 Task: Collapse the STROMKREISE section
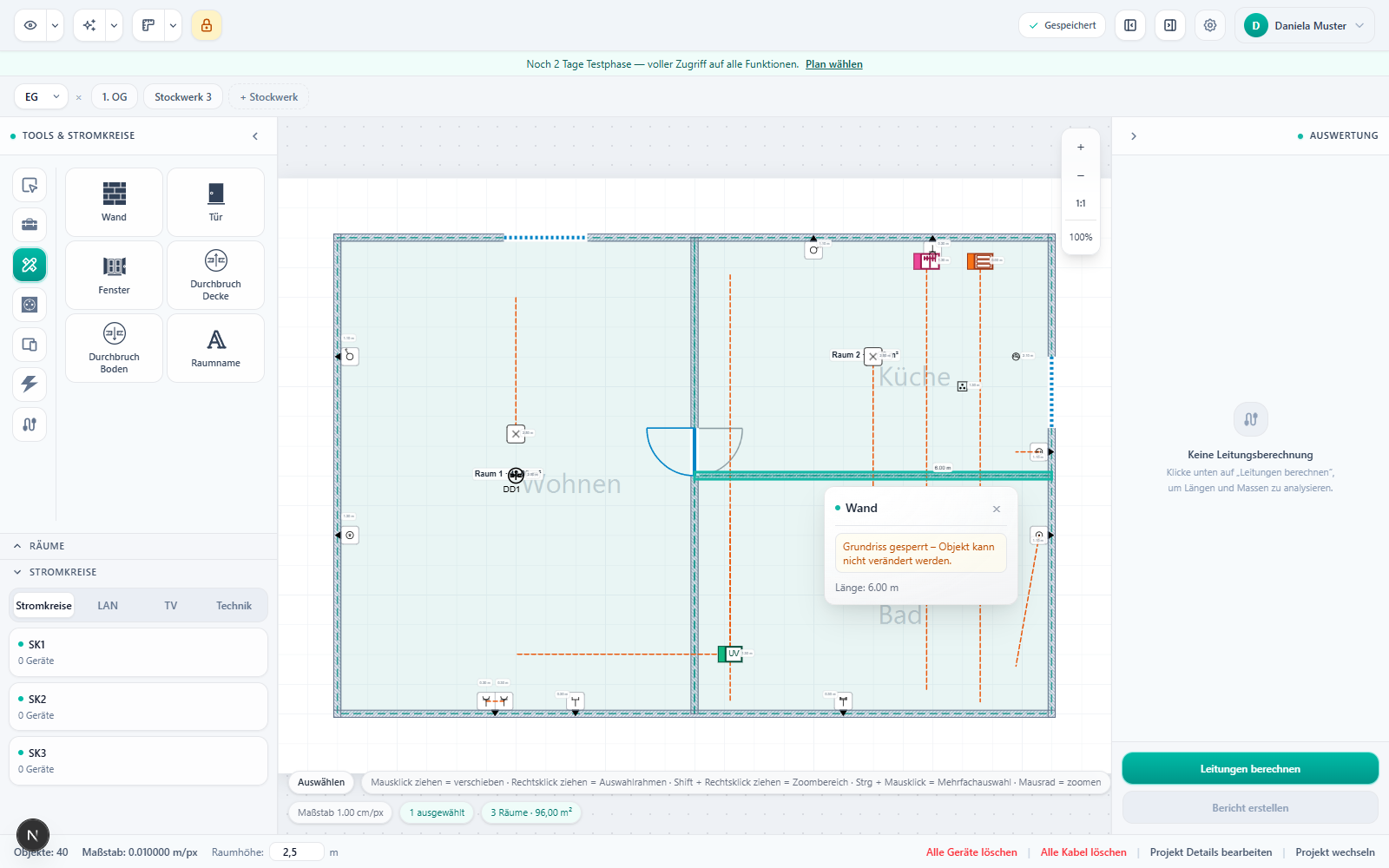click(139, 572)
